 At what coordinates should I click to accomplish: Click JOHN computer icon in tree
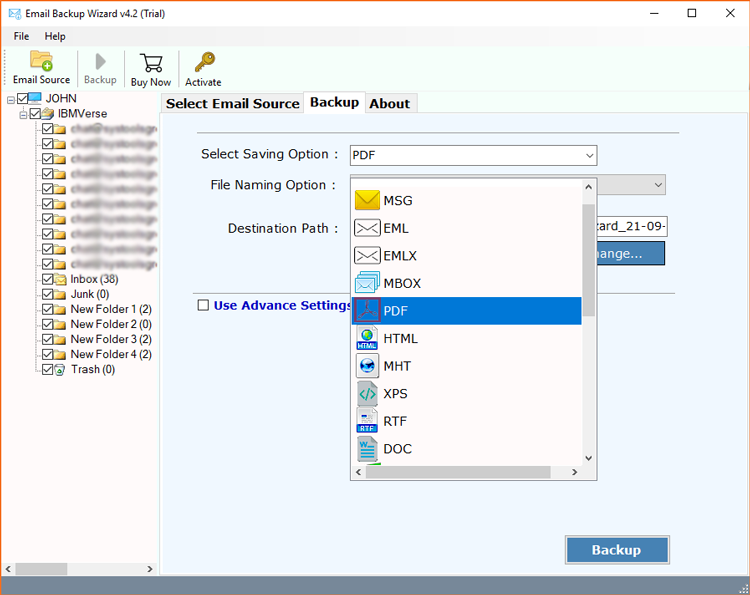[x=35, y=98]
